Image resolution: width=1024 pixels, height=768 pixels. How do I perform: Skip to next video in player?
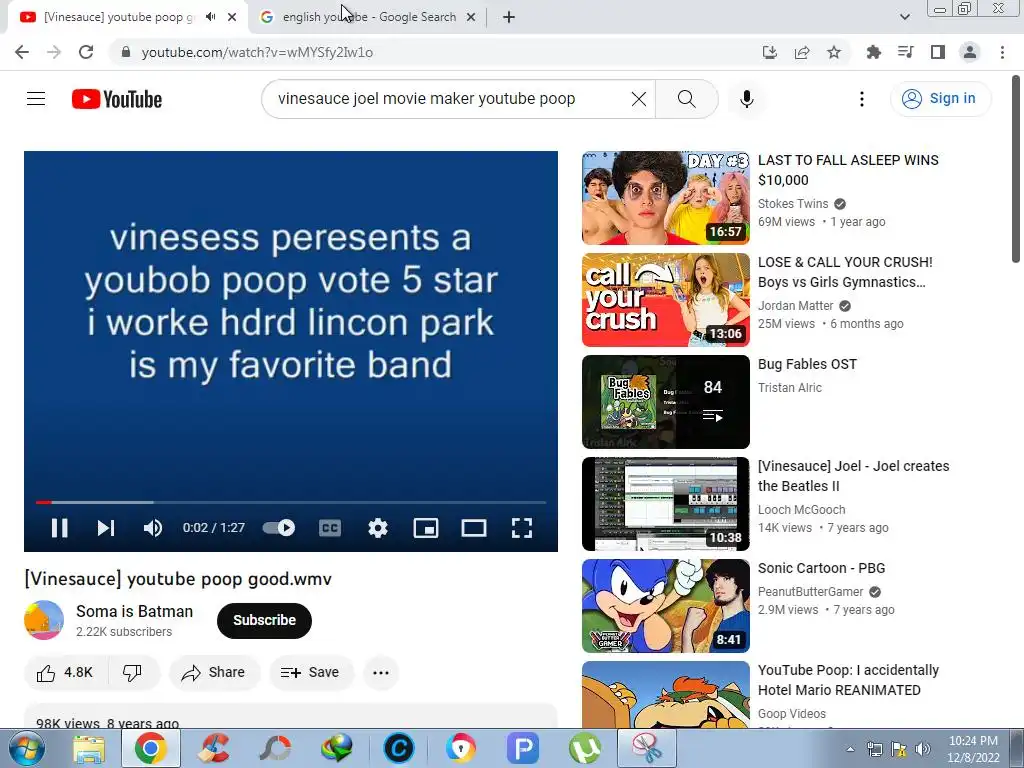(x=106, y=528)
